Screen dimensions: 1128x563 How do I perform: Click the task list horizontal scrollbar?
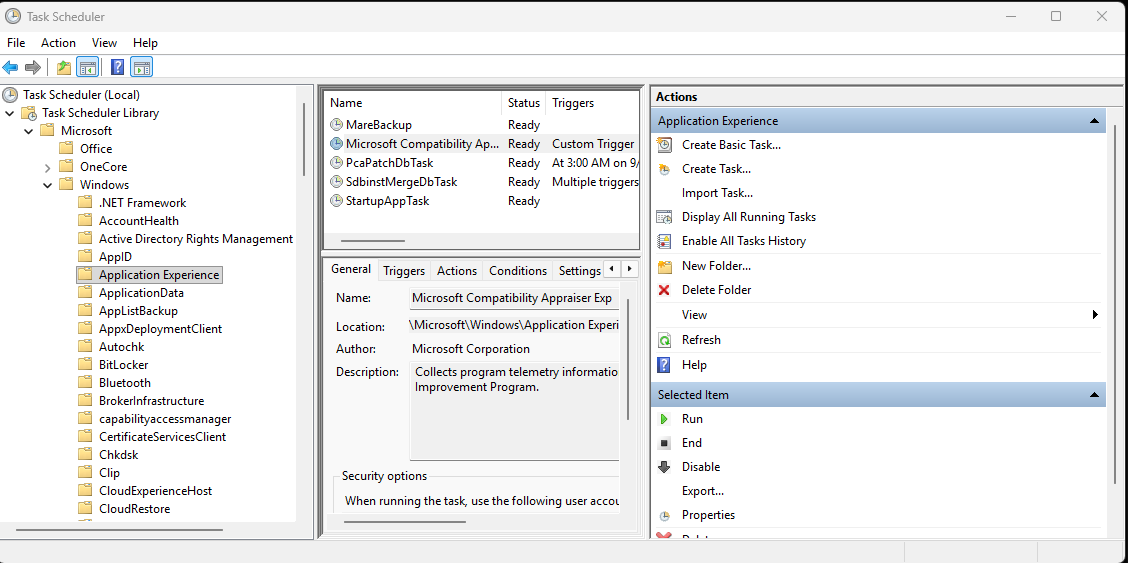[373, 241]
